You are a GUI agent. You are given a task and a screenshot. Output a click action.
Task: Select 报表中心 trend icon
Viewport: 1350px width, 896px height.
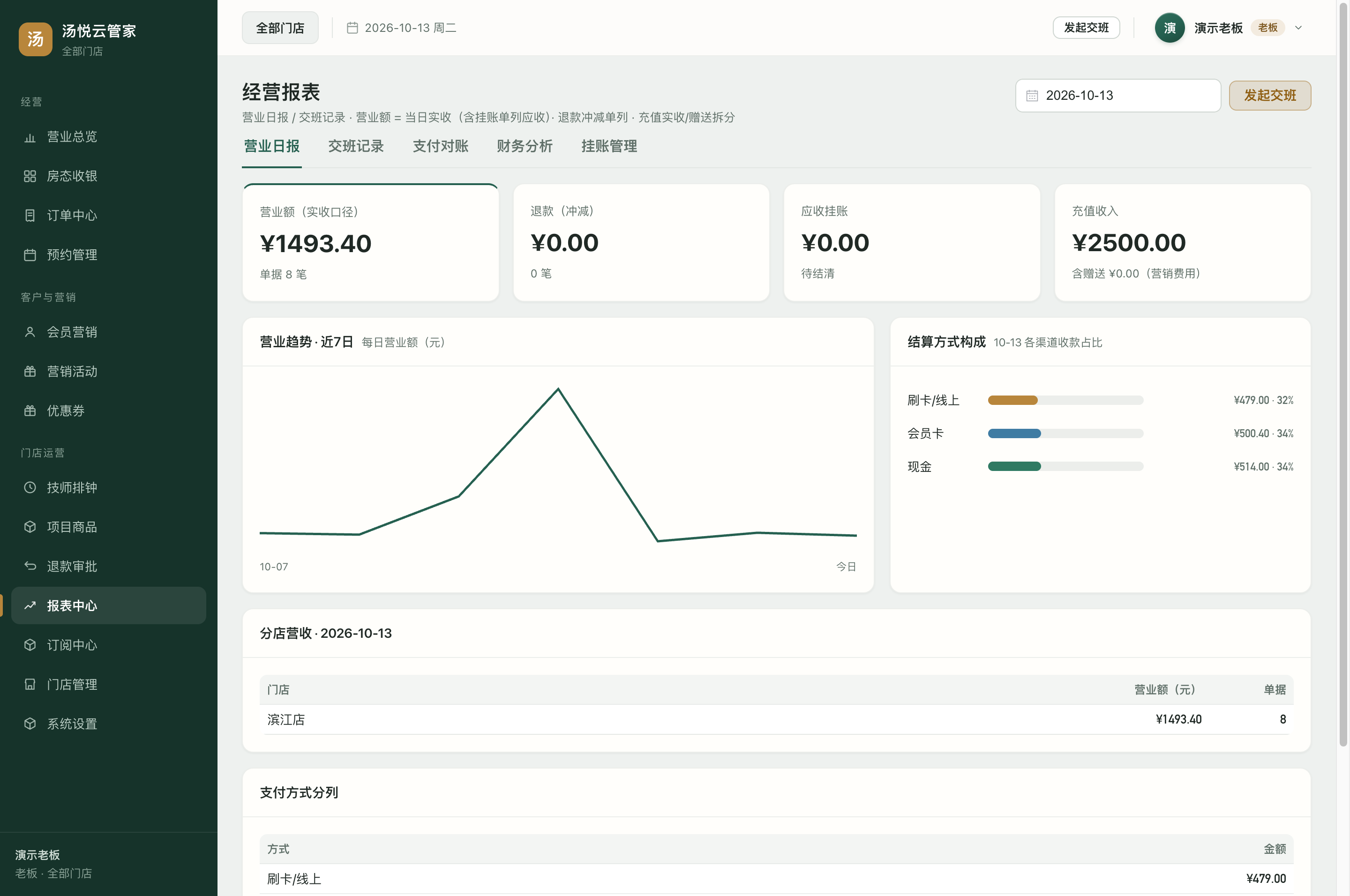click(x=30, y=606)
